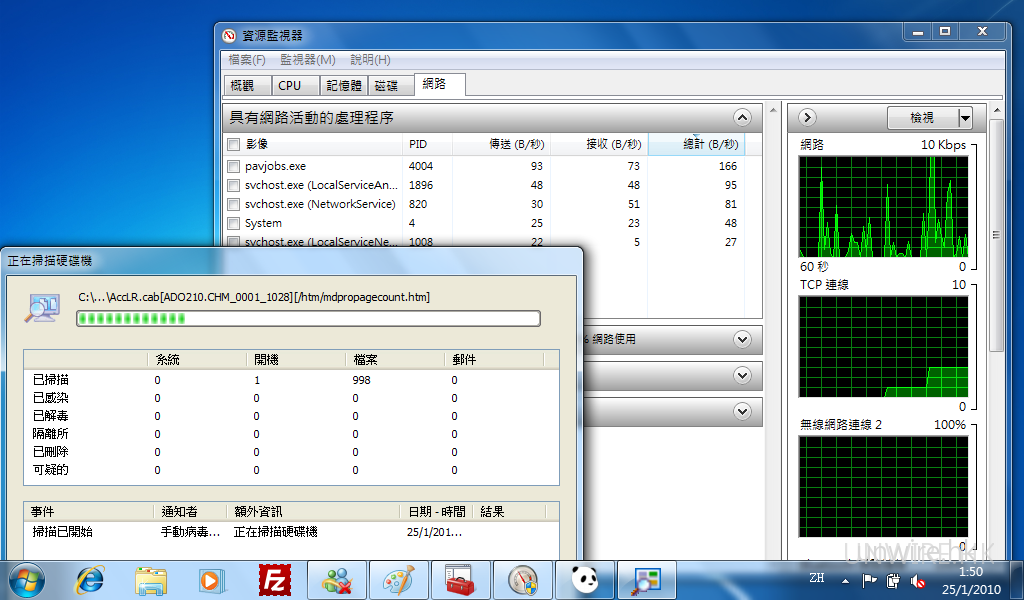This screenshot has width=1024, height=600.
Task: Open FileZilla from the taskbar
Action: [274, 580]
